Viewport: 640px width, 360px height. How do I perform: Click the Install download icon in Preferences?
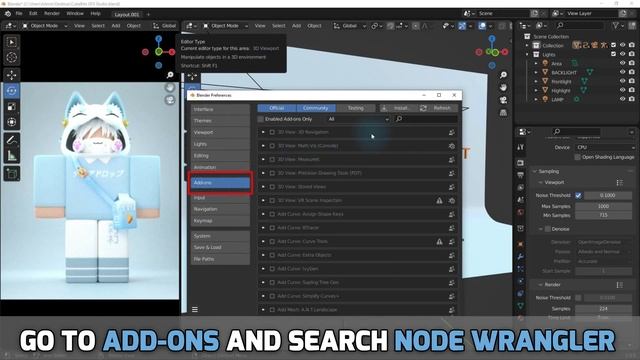(x=384, y=108)
